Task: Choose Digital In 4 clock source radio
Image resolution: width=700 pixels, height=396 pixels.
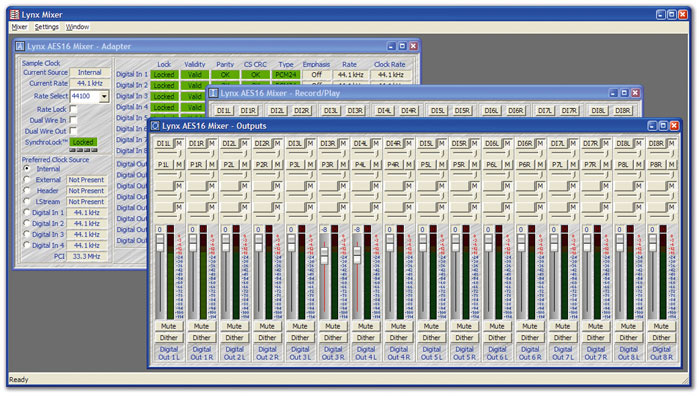Action: click(27, 245)
